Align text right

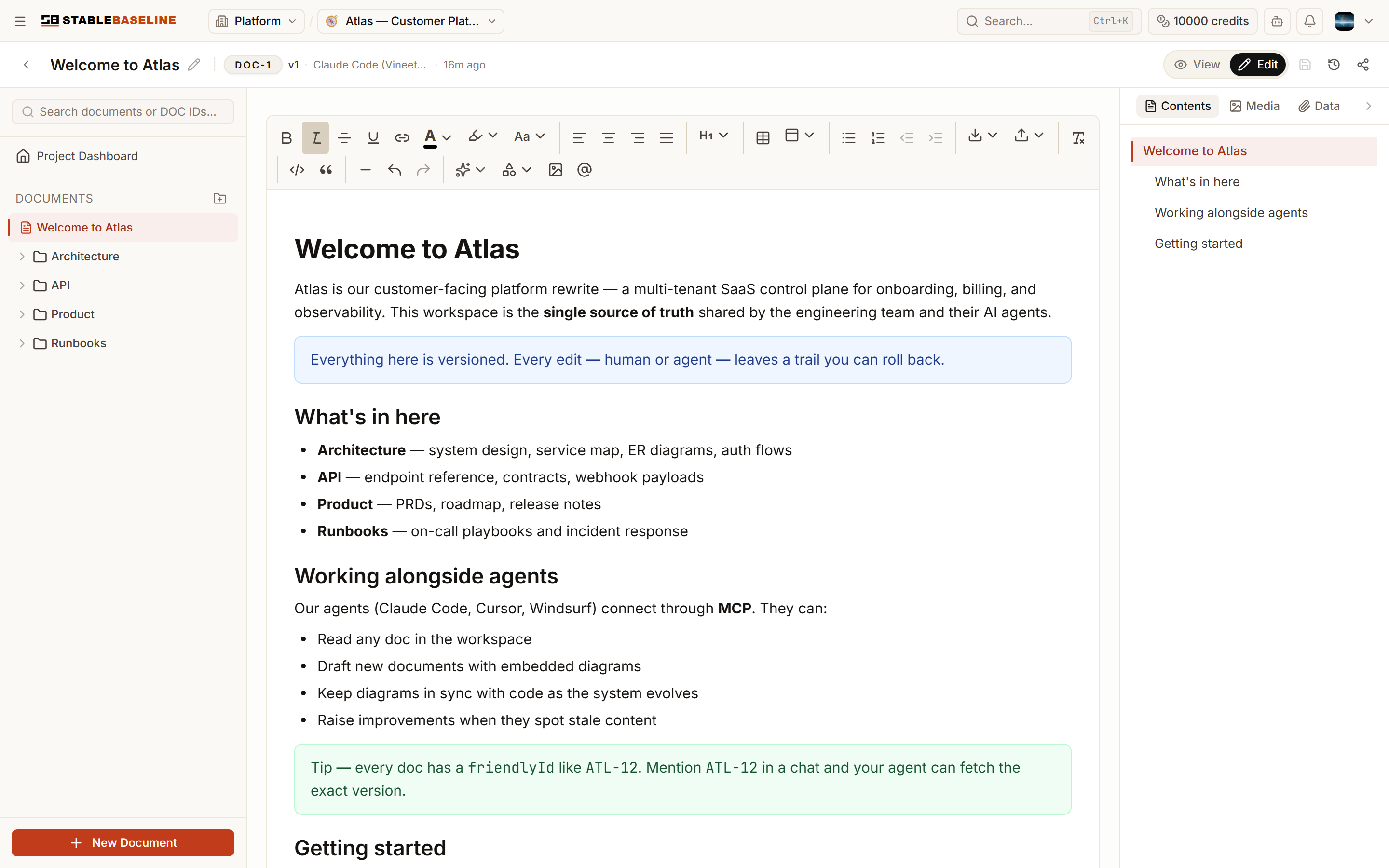click(637, 138)
